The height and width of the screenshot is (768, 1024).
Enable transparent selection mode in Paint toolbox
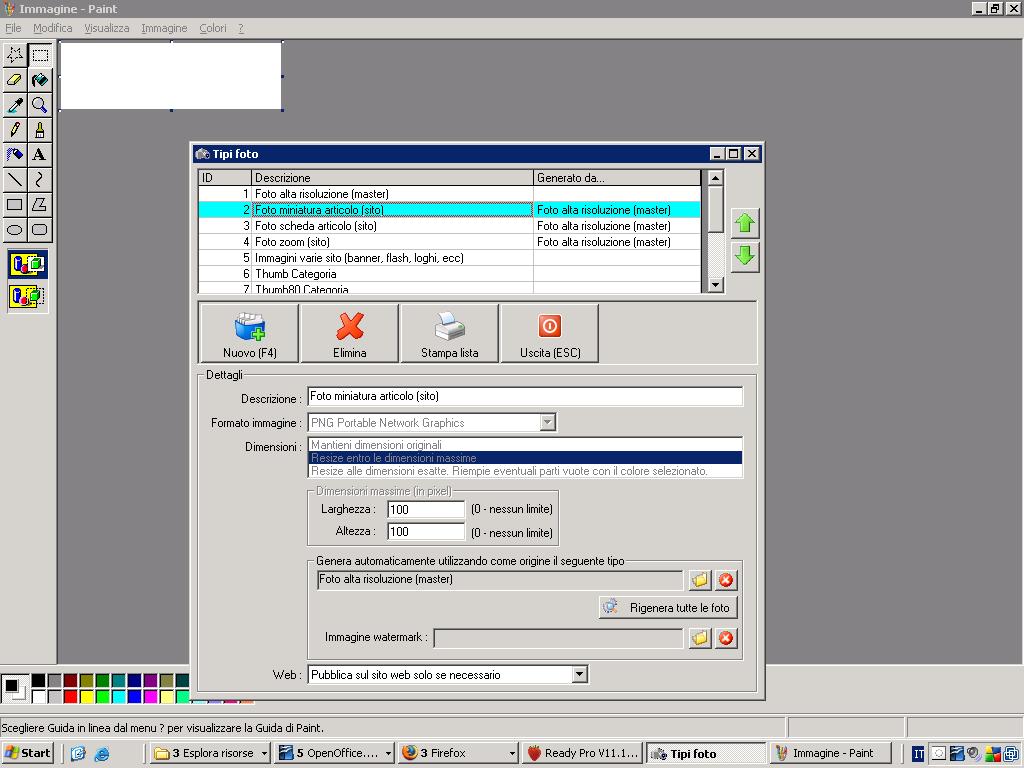27,296
